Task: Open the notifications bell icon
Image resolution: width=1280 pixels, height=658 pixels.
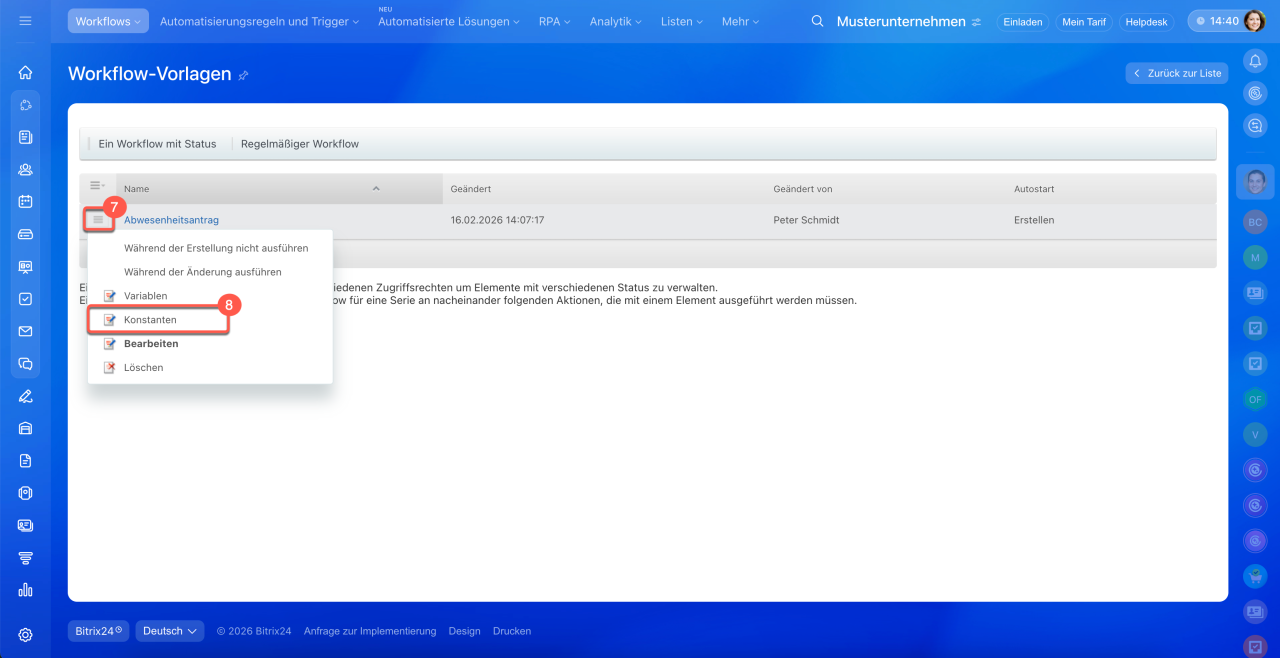Action: pyautogui.click(x=1255, y=61)
